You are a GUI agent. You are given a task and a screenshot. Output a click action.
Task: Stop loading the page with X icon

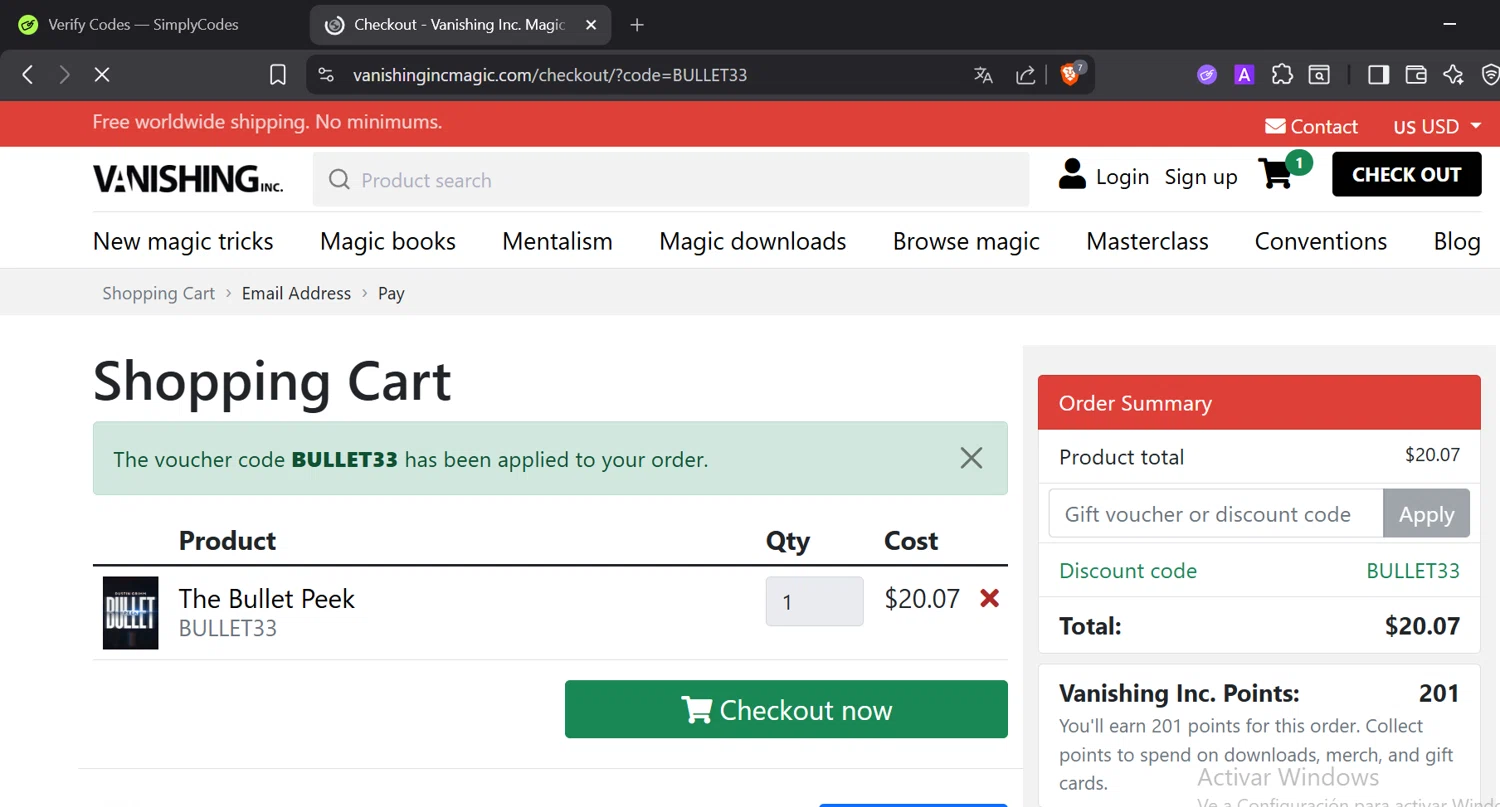tap(102, 75)
